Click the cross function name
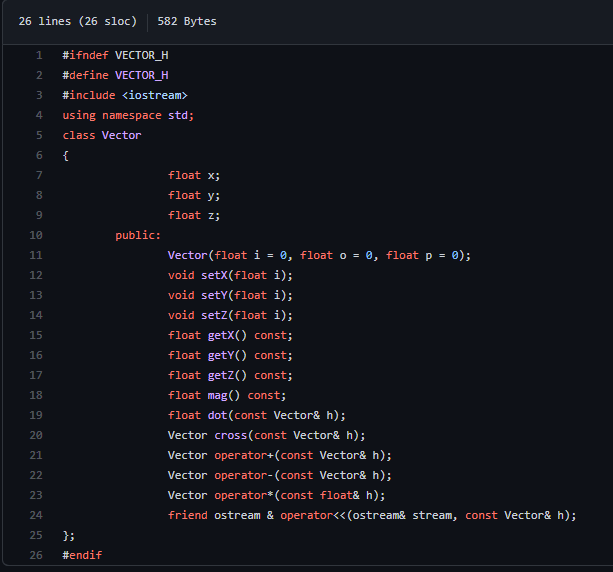 point(231,435)
